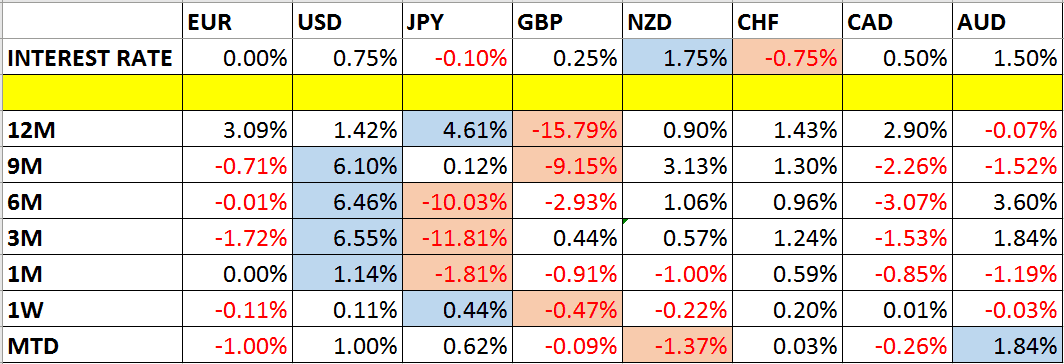The width and height of the screenshot is (1064, 364).
Task: Click the 12M row label cell
Action: click(92, 129)
